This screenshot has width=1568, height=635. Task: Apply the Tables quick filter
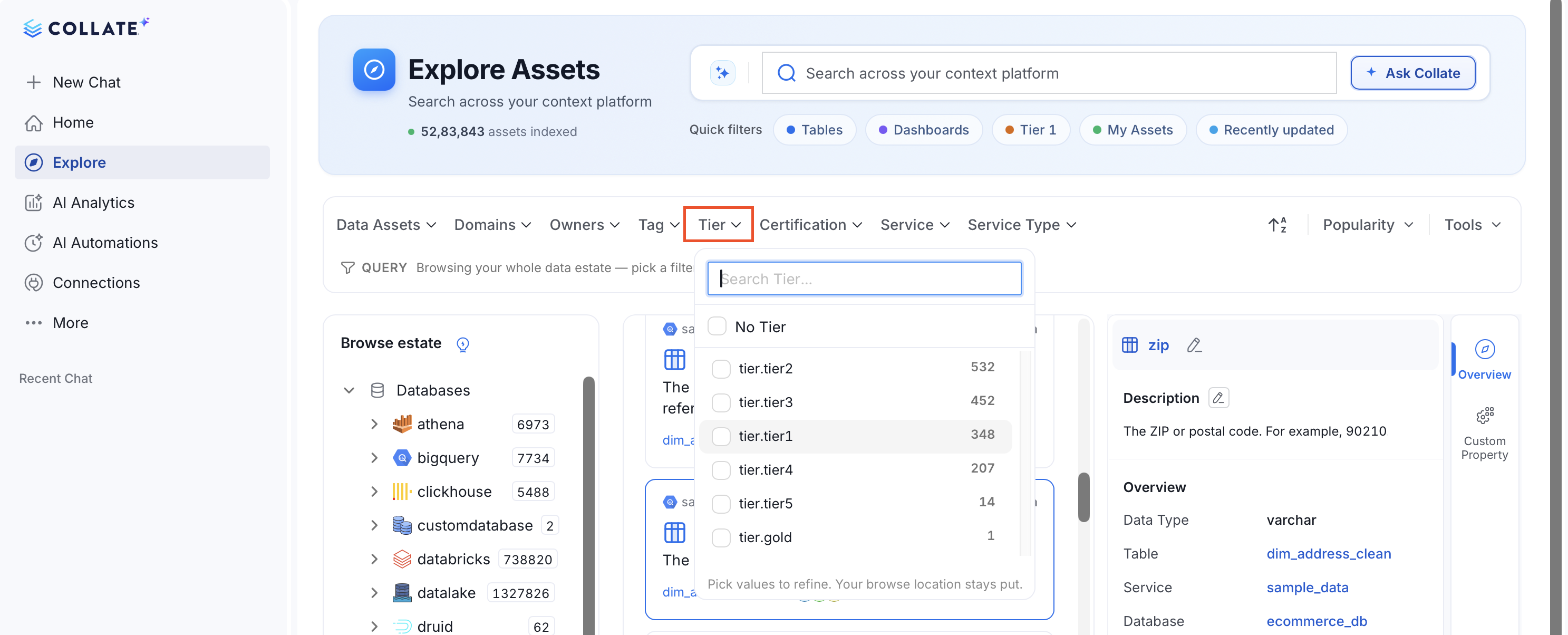[x=815, y=130]
